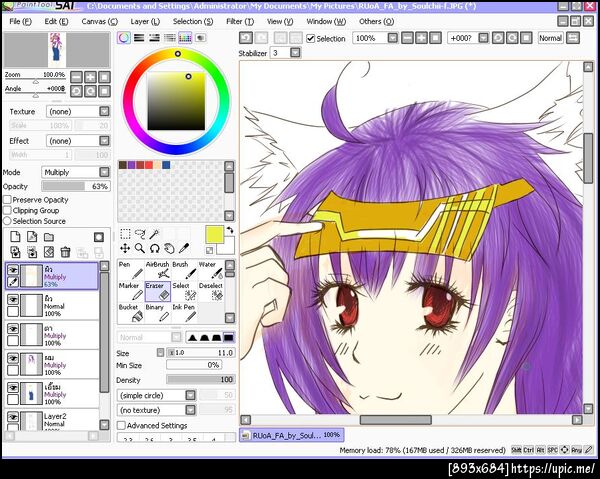Select the AirBrush tool
Viewport: 600px width, 479px height.
(157, 270)
